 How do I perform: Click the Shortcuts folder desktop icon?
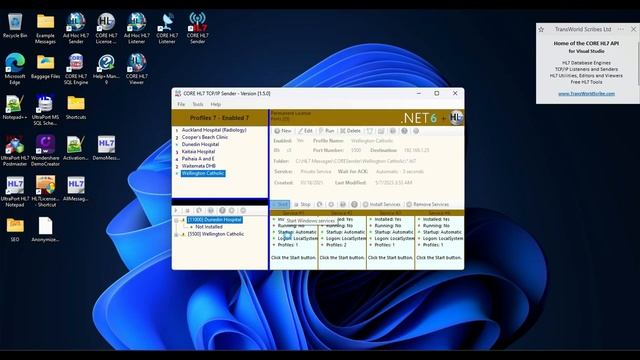coord(76,107)
